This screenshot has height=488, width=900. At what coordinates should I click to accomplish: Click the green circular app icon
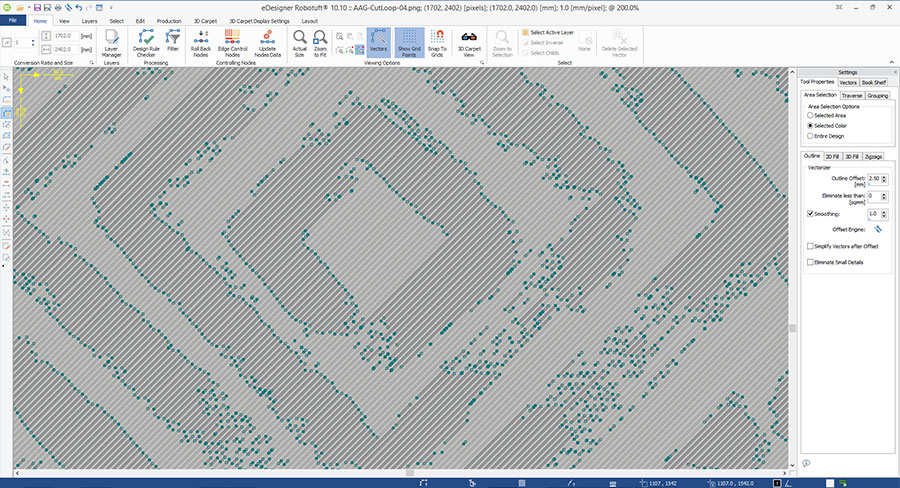tap(7, 7)
